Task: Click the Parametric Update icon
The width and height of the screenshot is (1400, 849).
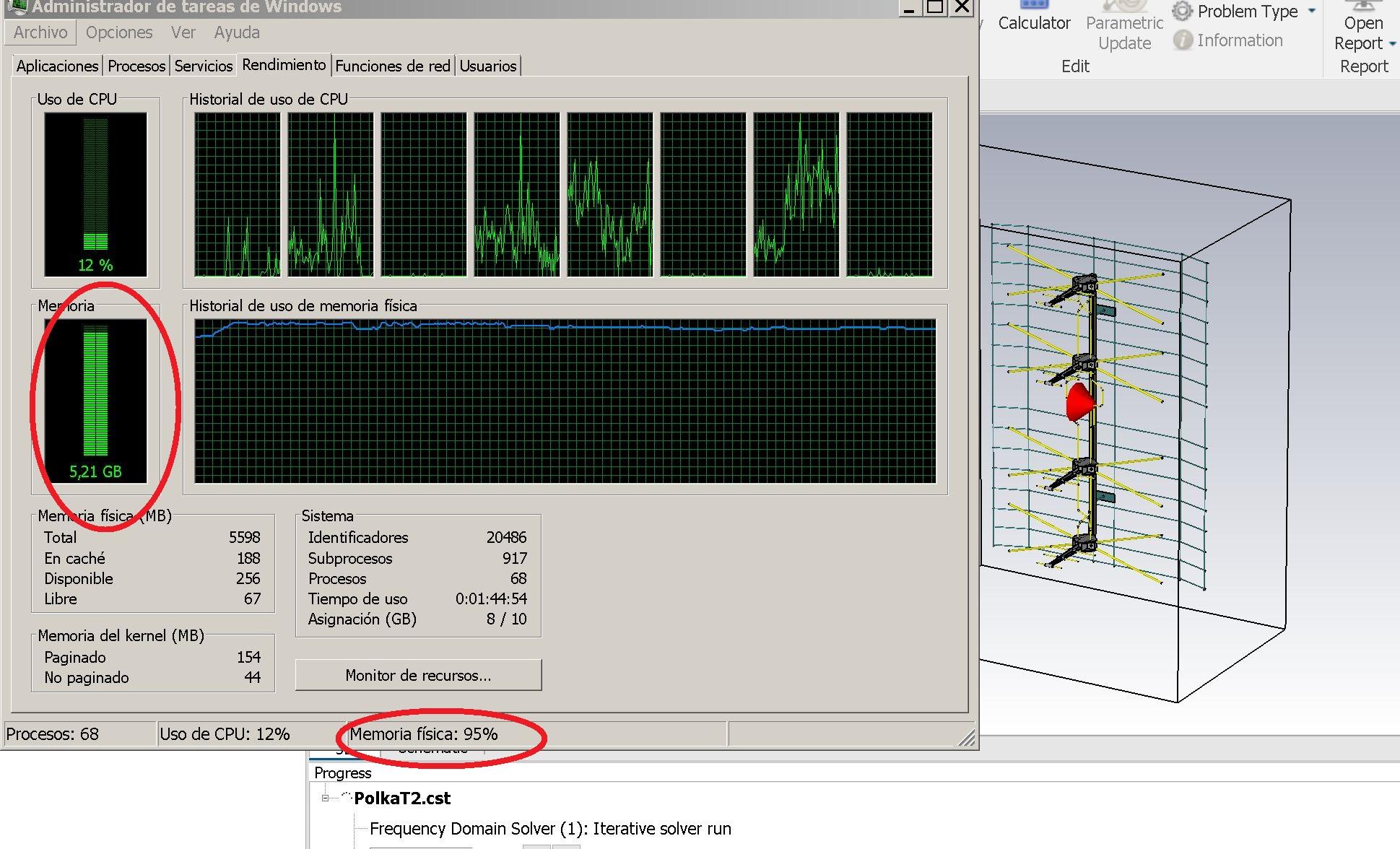Action: pyautogui.click(x=1124, y=6)
